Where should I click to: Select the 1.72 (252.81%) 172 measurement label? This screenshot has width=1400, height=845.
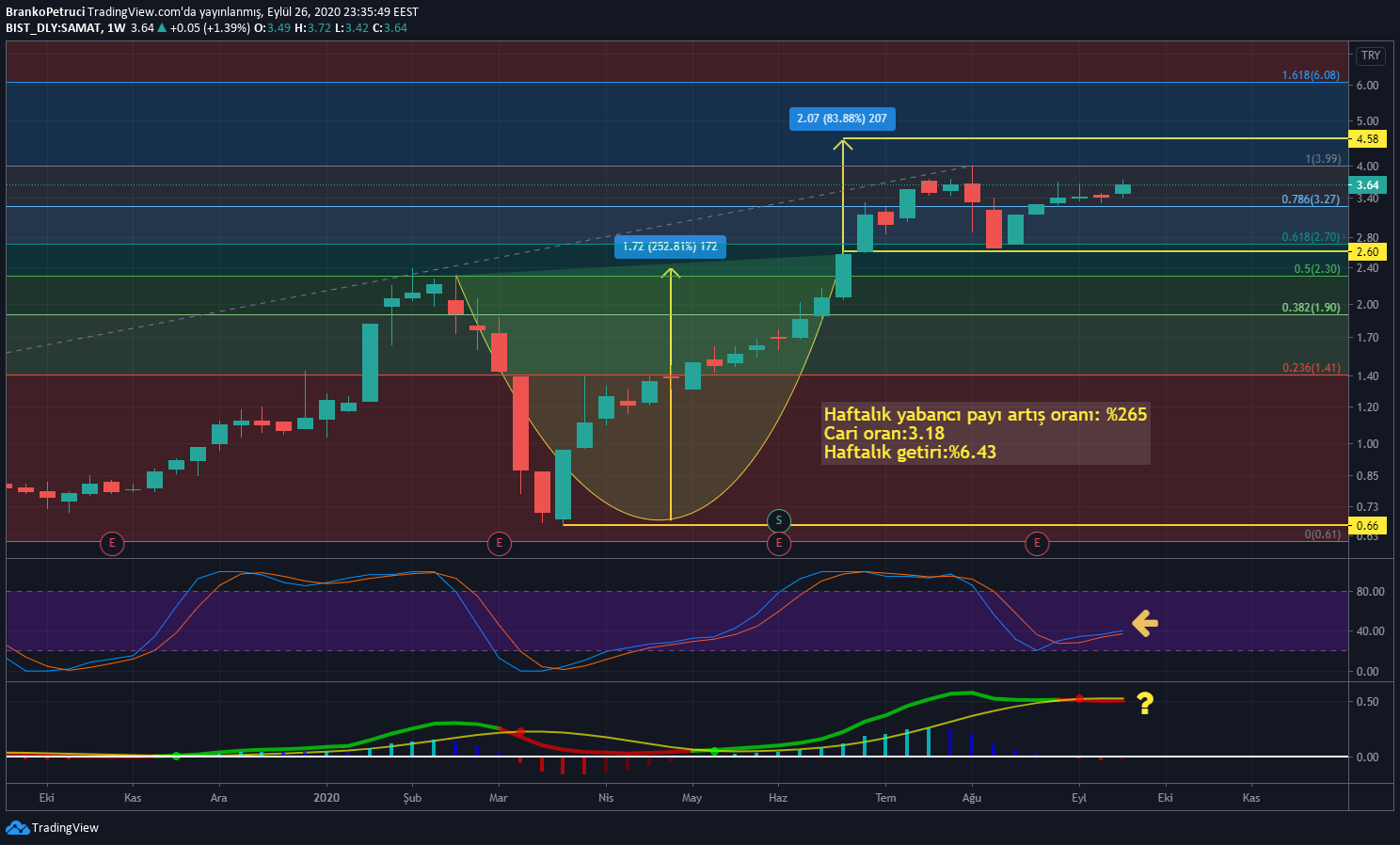[670, 247]
